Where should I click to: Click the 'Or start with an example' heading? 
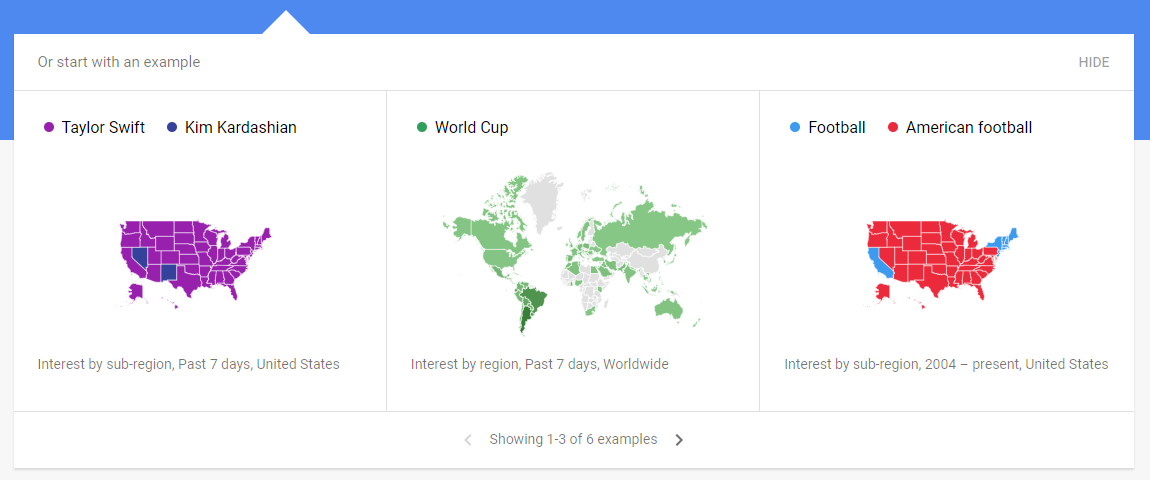119,62
